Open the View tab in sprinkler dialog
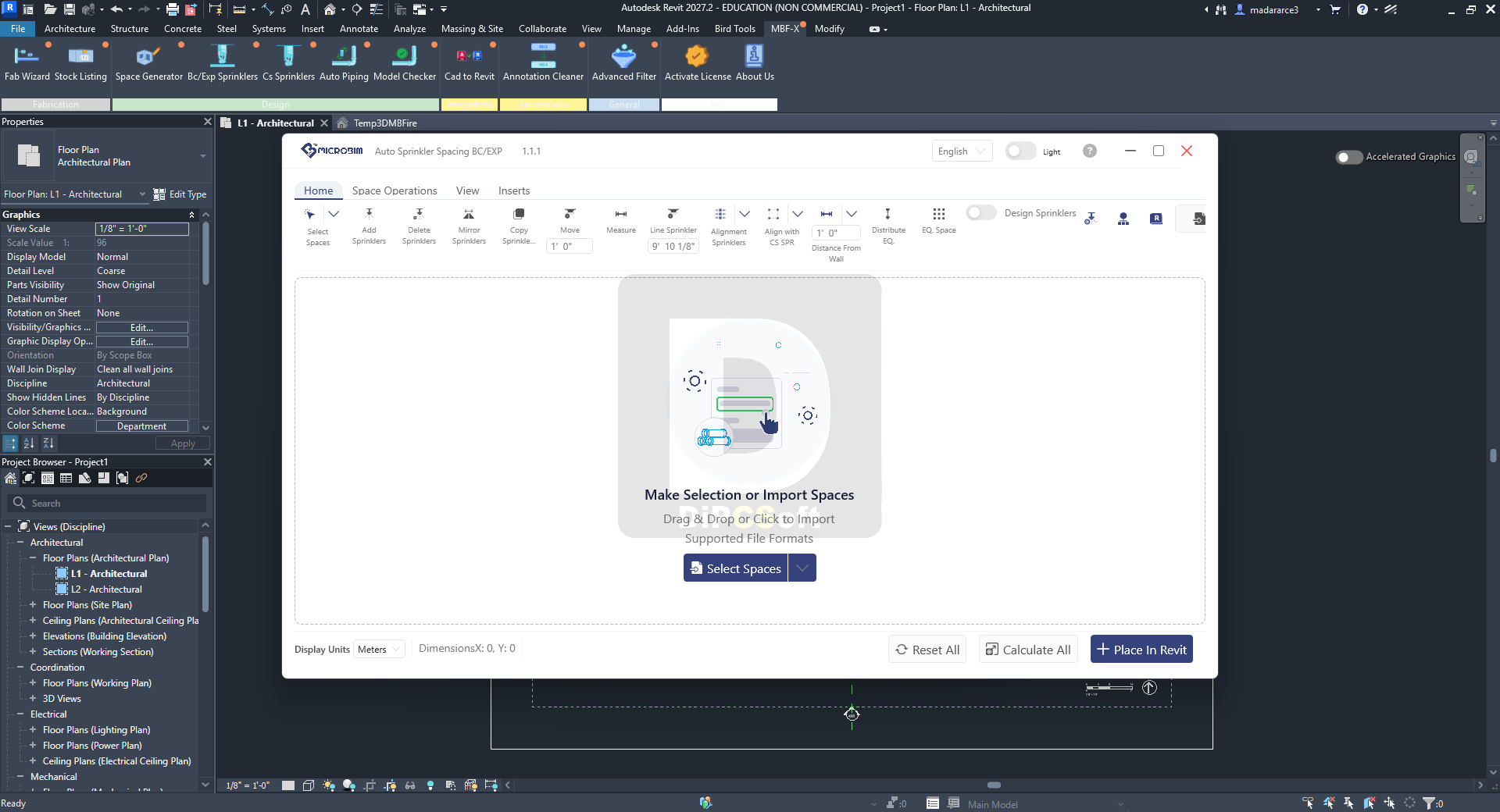Image resolution: width=1500 pixels, height=812 pixels. pyautogui.click(x=467, y=191)
